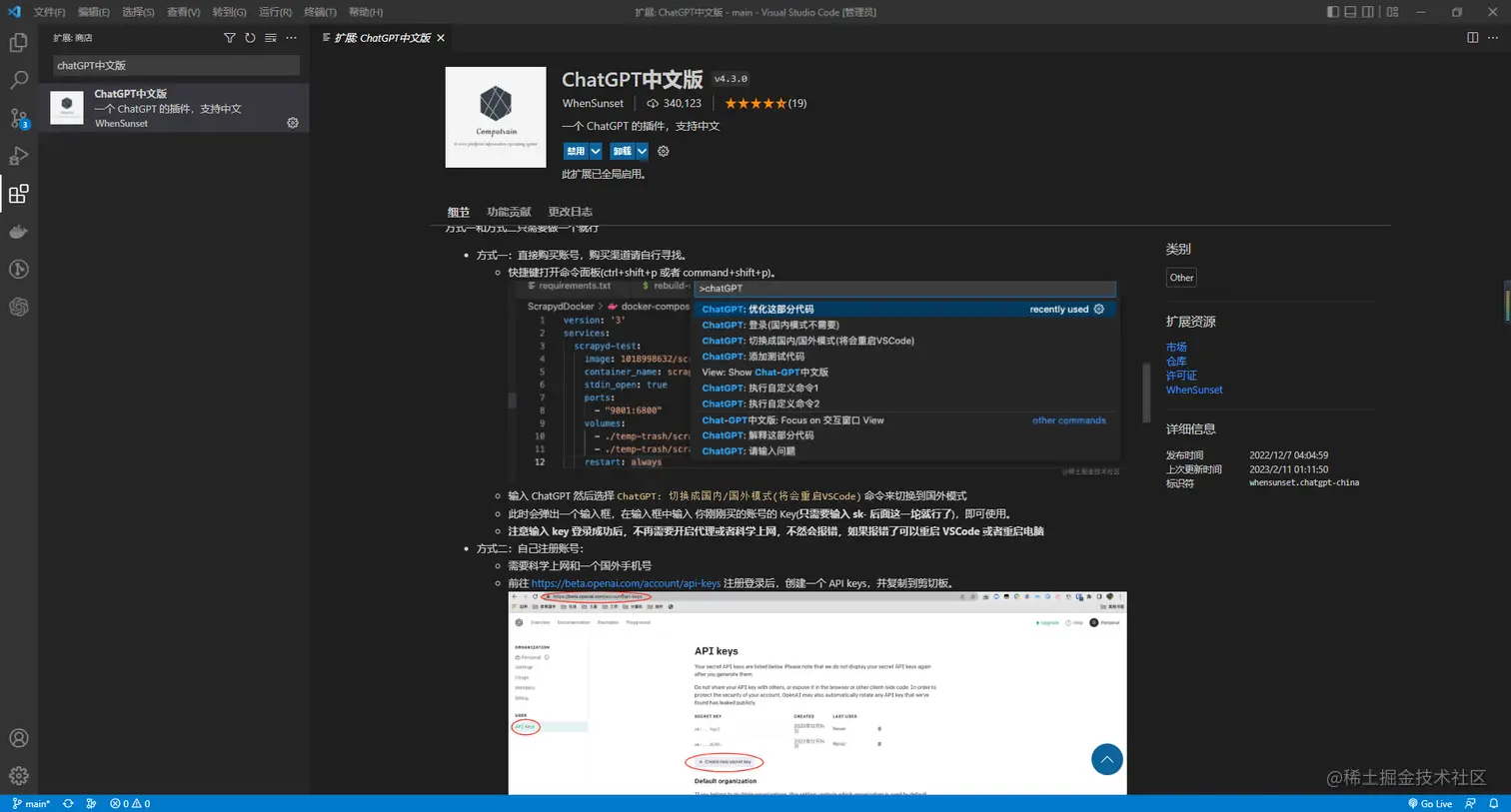Viewport: 1511px width, 812px height.
Task: Open the 编辑(E) menu
Action: [94, 12]
